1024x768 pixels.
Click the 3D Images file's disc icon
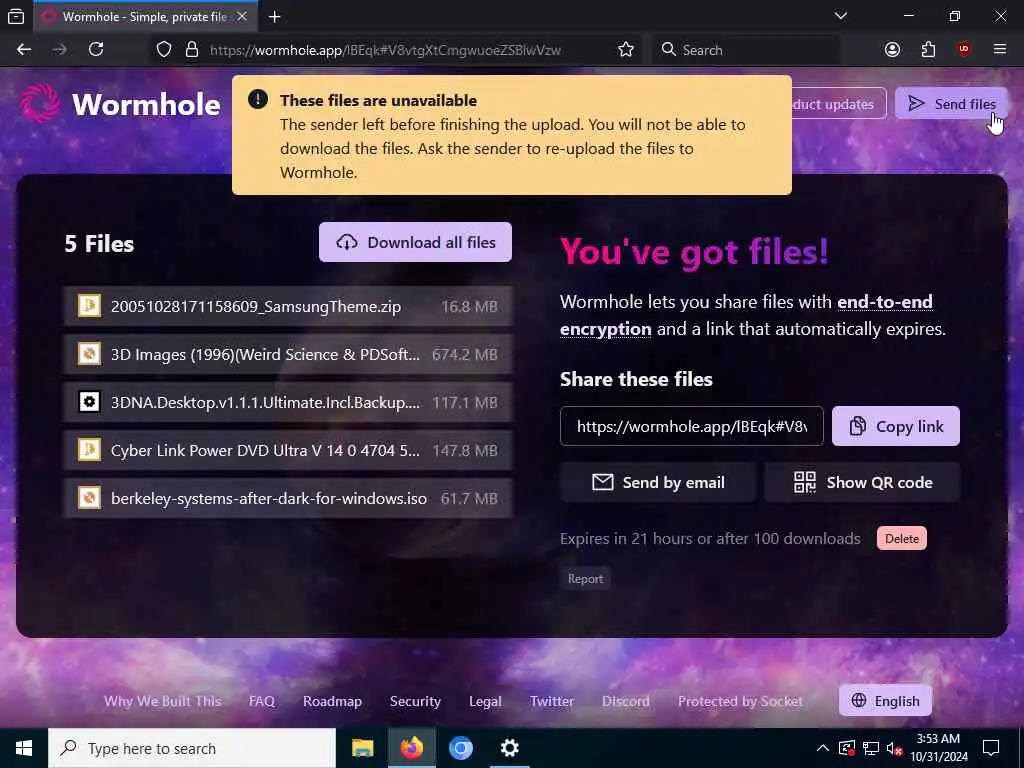(89, 354)
